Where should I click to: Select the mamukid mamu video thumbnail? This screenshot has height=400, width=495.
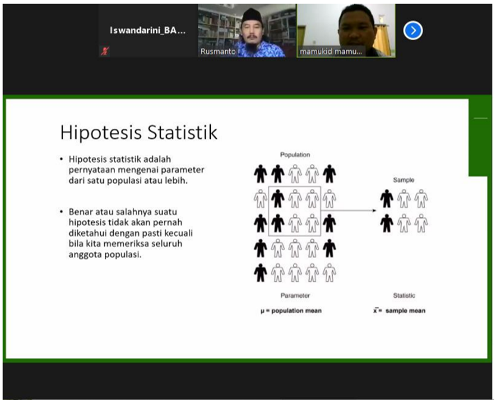pyautogui.click(x=346, y=31)
